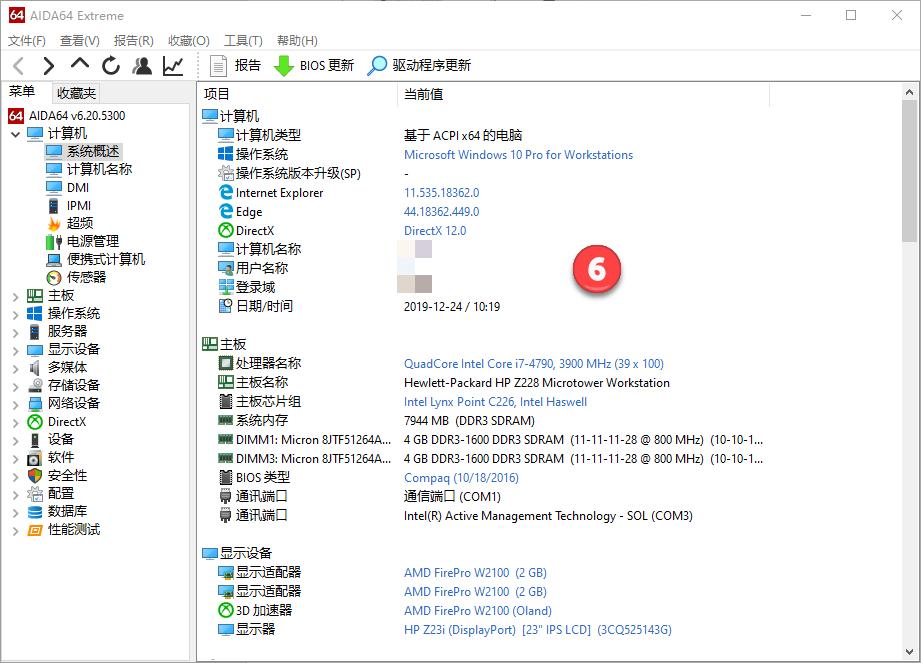Select the DMI tree item
The height and width of the screenshot is (663, 921).
[78, 187]
